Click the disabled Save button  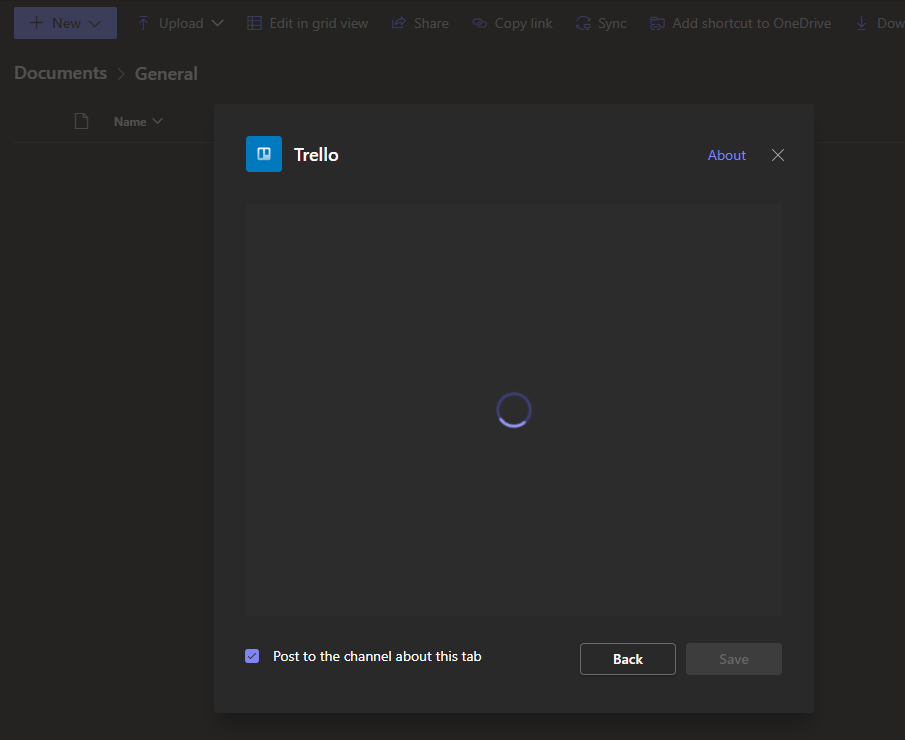coord(734,659)
